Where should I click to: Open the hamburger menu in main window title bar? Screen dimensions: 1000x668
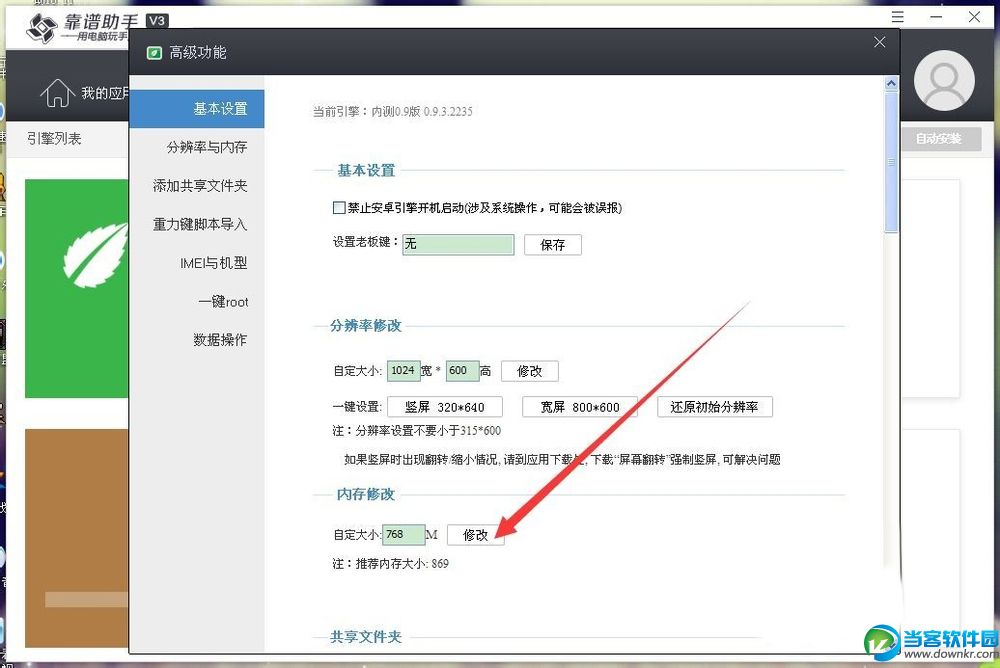pos(897,17)
